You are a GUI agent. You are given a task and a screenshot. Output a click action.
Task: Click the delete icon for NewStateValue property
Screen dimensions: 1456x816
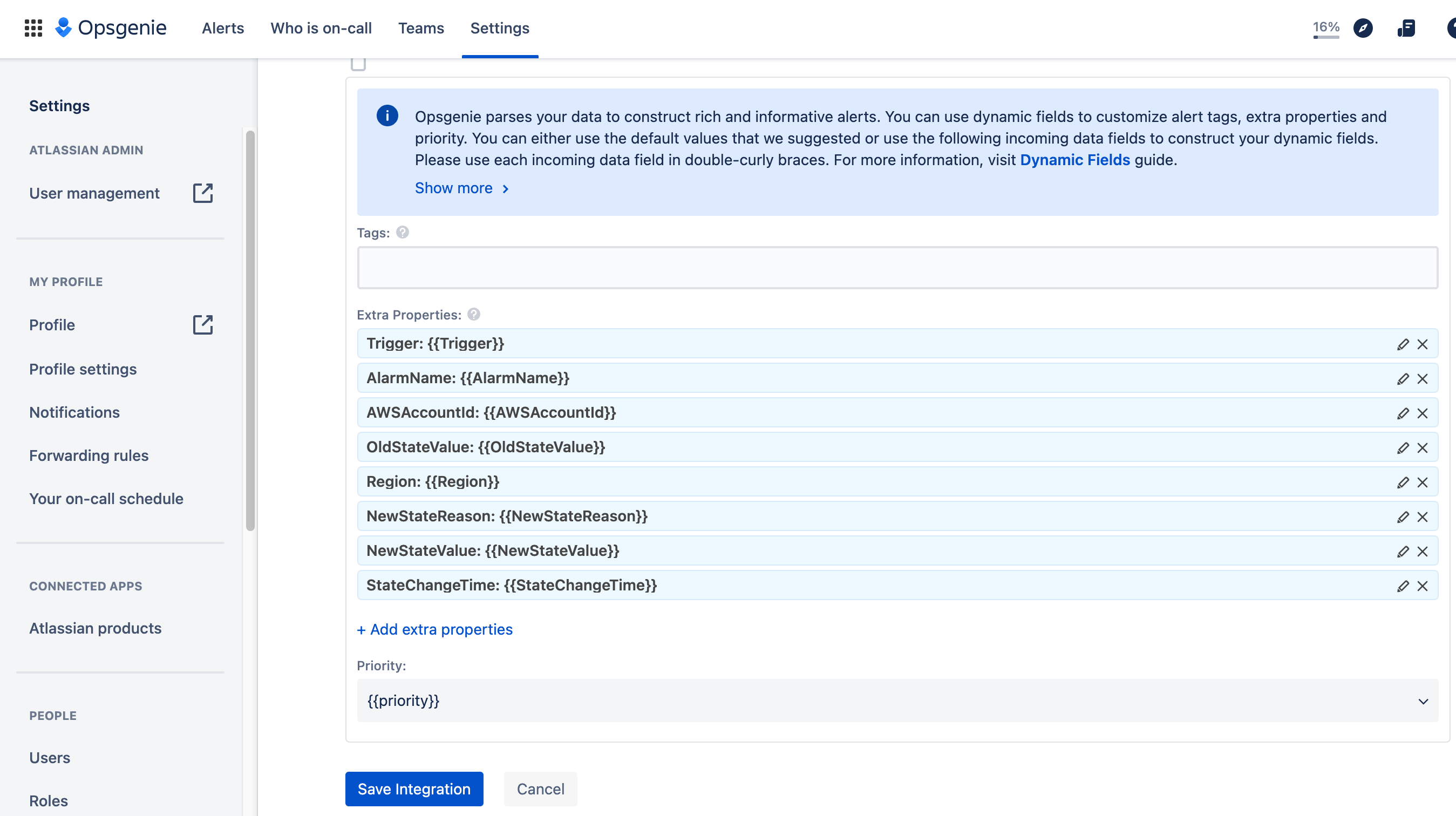[x=1423, y=550]
